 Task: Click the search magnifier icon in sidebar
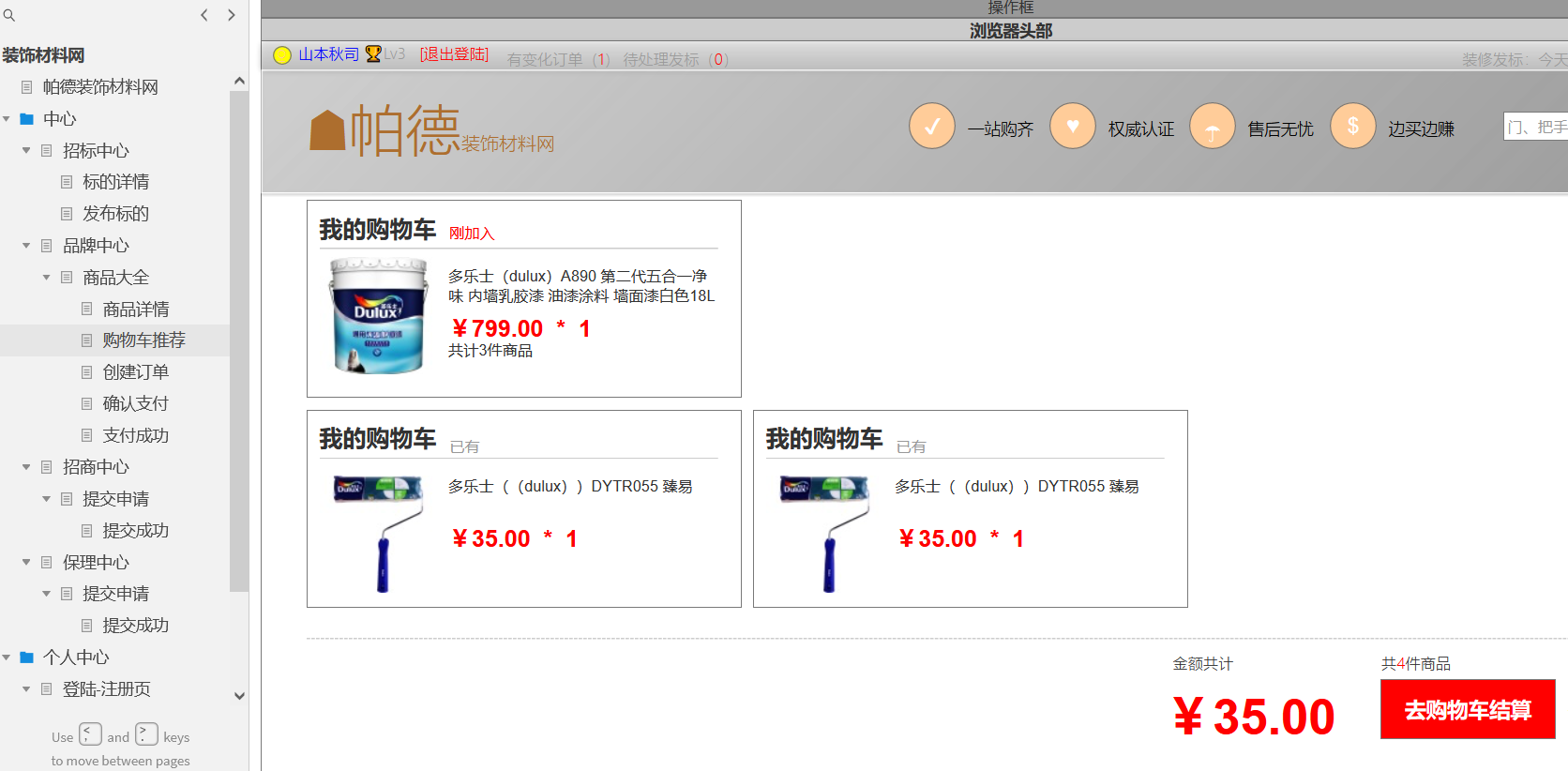coord(9,15)
